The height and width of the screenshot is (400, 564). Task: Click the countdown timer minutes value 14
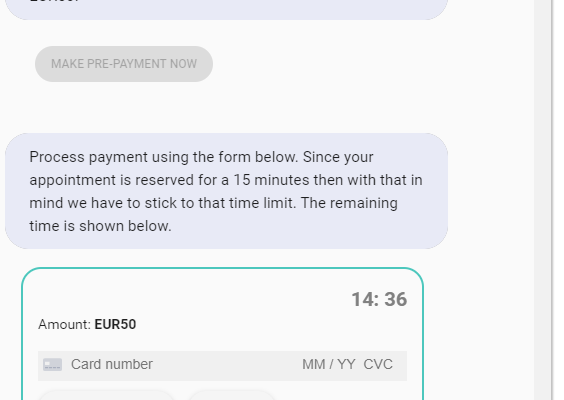coord(363,299)
